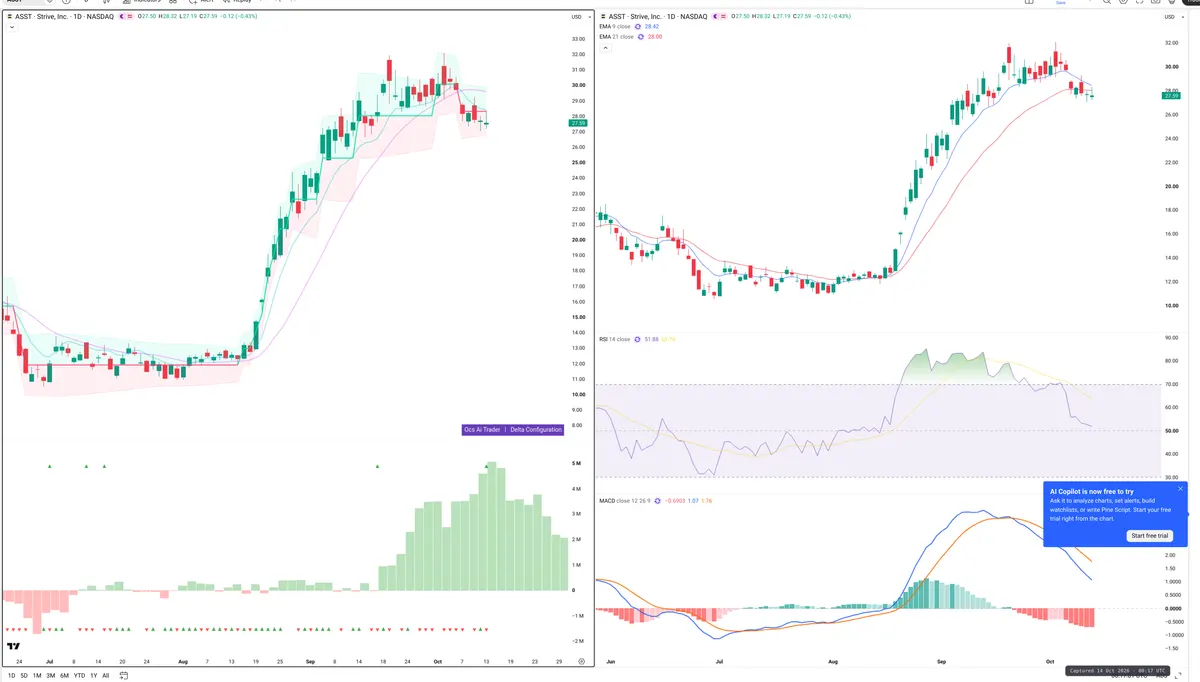The image size is (1200, 682).
Task: Select the EMA 9 close legend label
Action: tap(616, 27)
